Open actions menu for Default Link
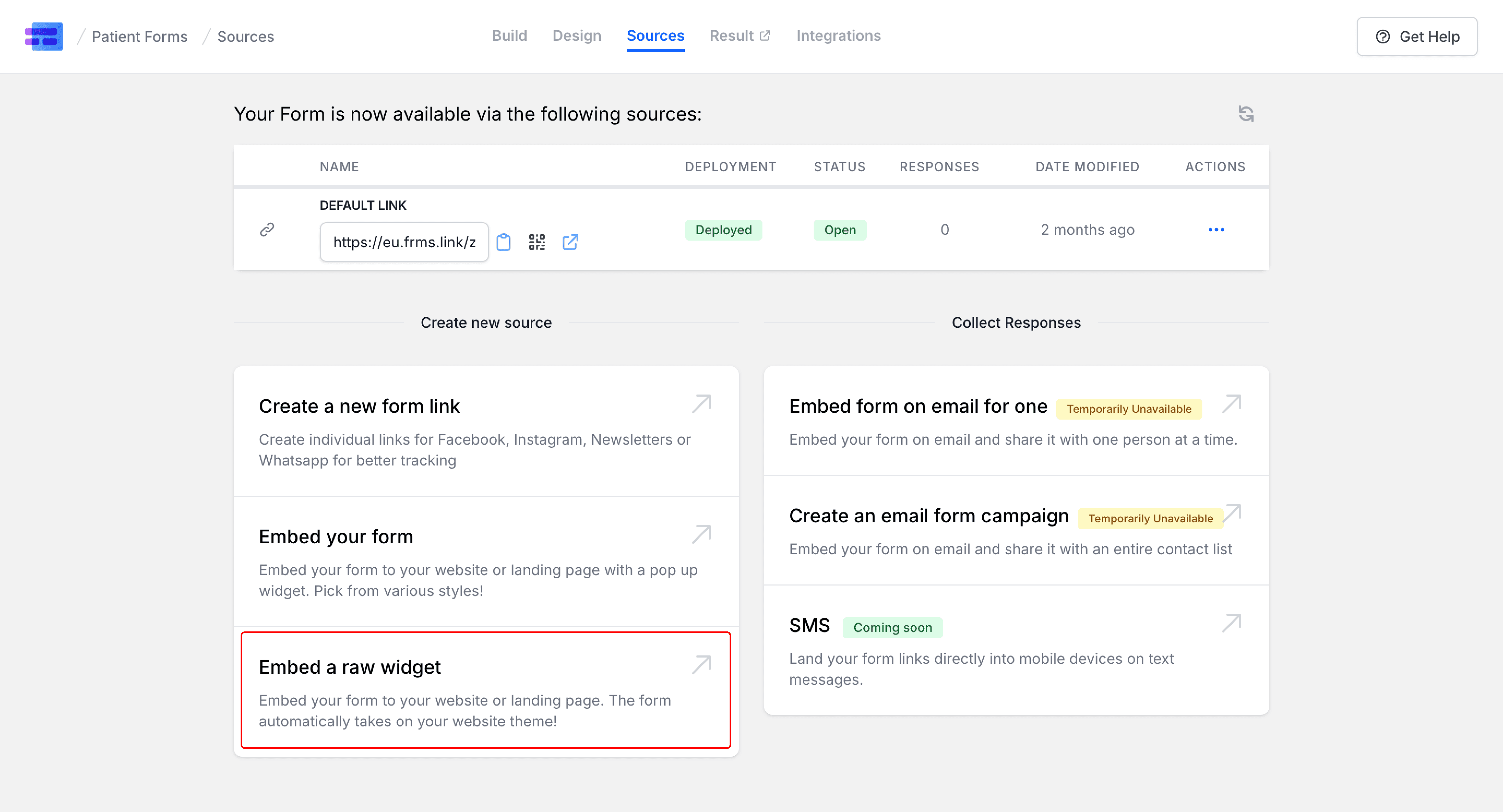 (1216, 230)
